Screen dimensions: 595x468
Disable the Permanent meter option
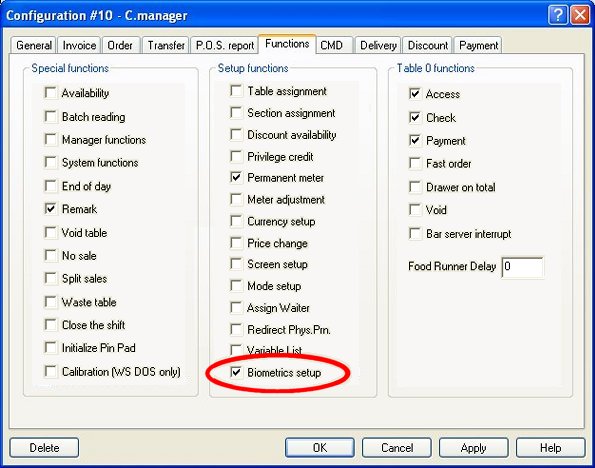coord(236,177)
